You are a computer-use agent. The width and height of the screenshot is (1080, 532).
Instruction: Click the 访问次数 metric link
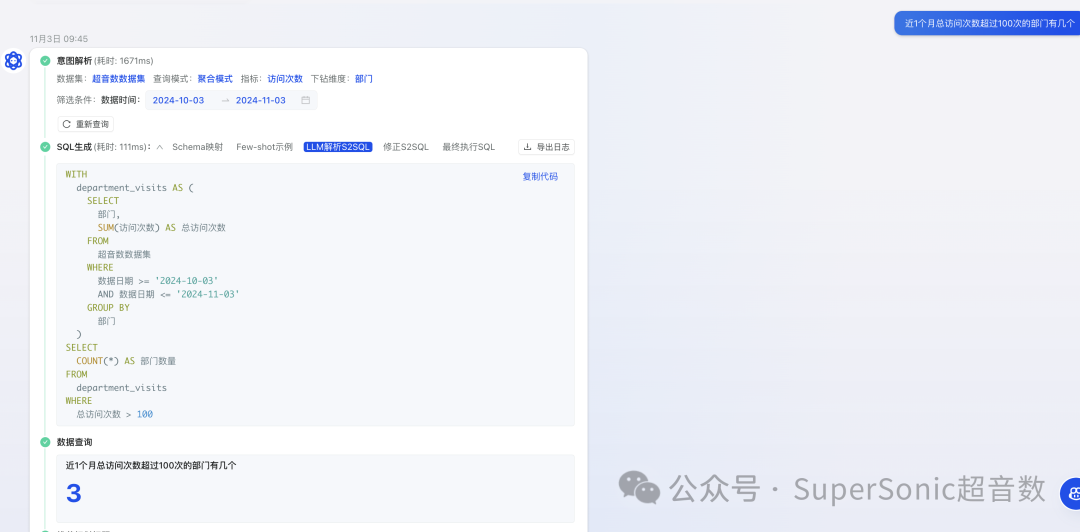pyautogui.click(x=285, y=79)
